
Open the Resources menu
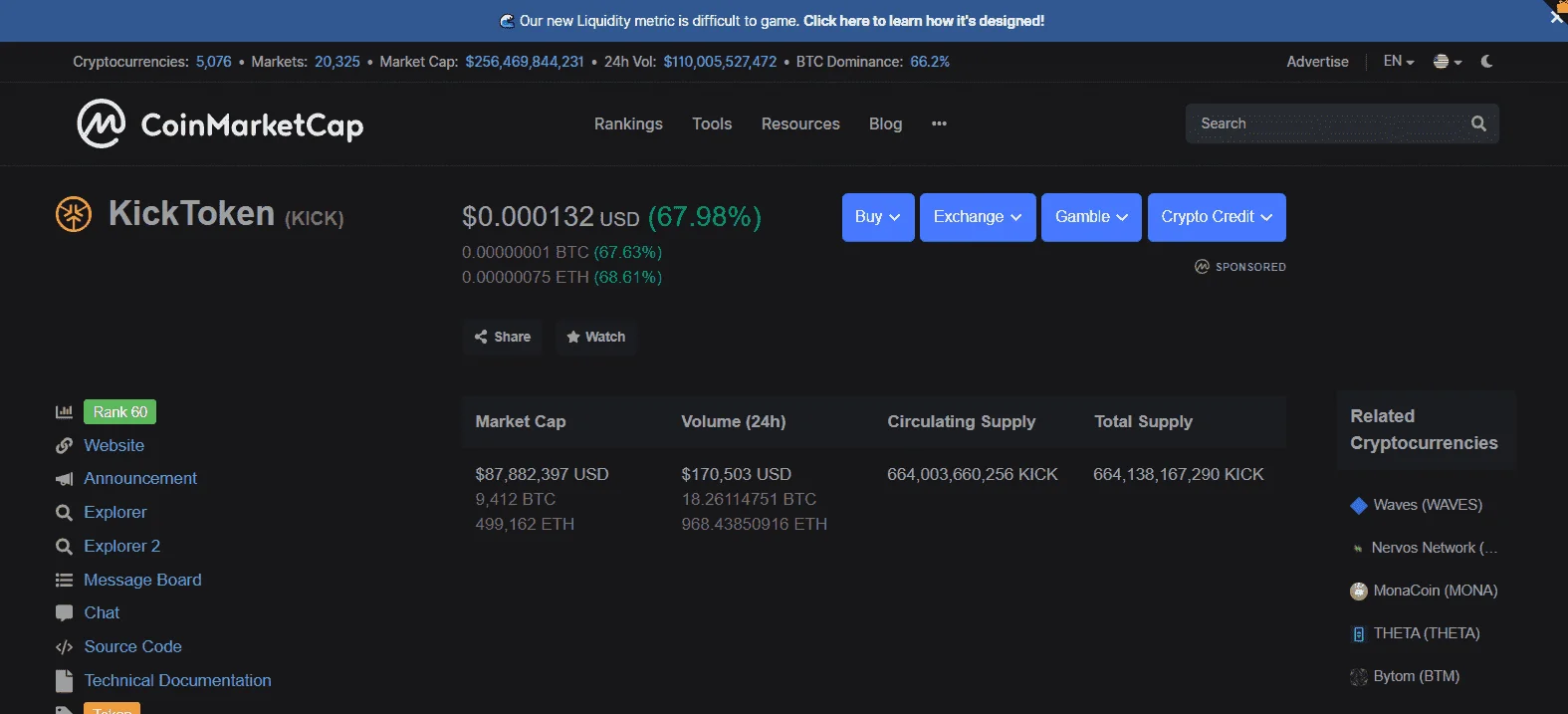[800, 123]
